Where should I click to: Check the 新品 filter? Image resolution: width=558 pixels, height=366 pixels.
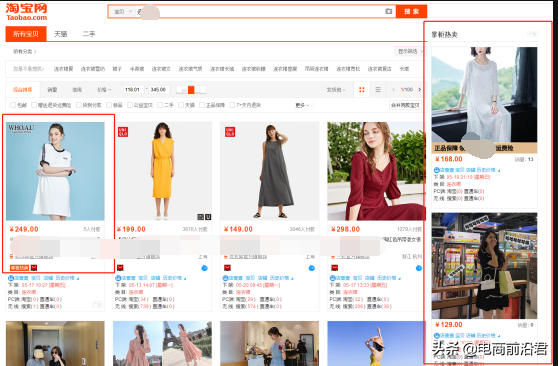[109, 105]
